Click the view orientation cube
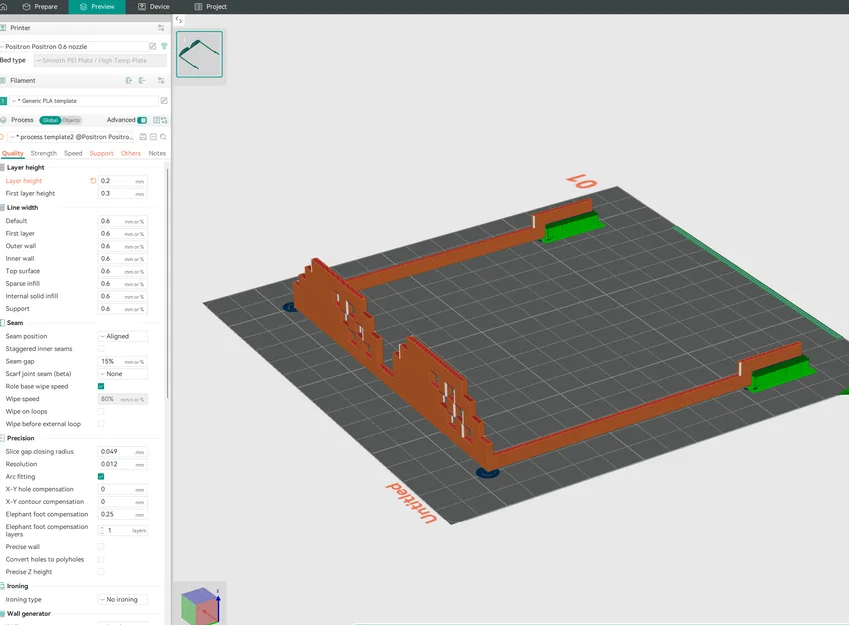 click(x=199, y=604)
